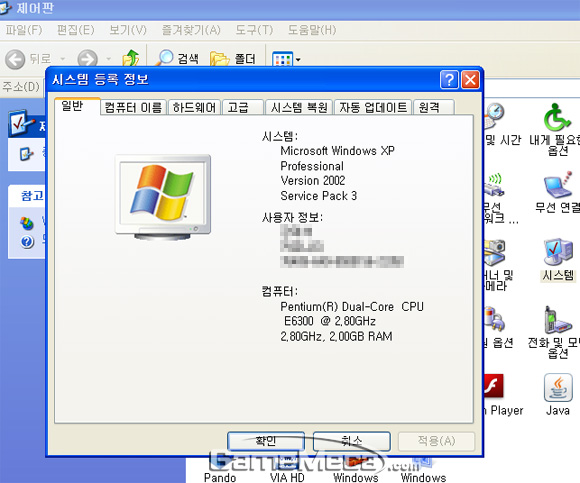Expand the Back button history arrow
Screen dimensions: 580x483
(63, 59)
